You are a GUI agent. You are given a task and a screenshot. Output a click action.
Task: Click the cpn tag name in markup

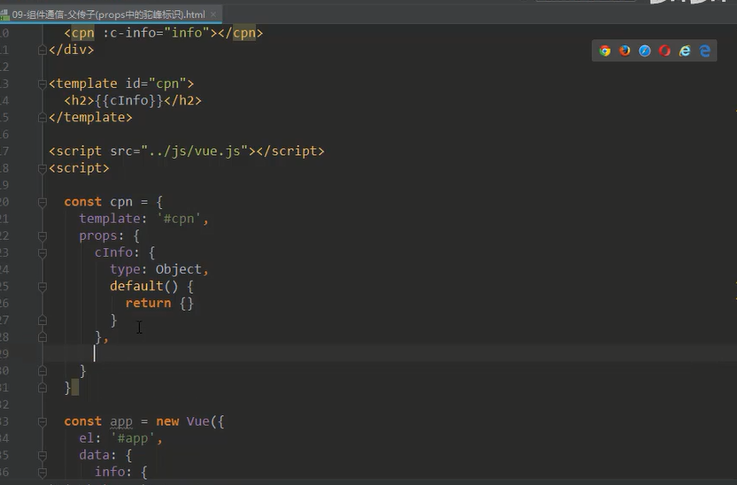click(x=83, y=33)
